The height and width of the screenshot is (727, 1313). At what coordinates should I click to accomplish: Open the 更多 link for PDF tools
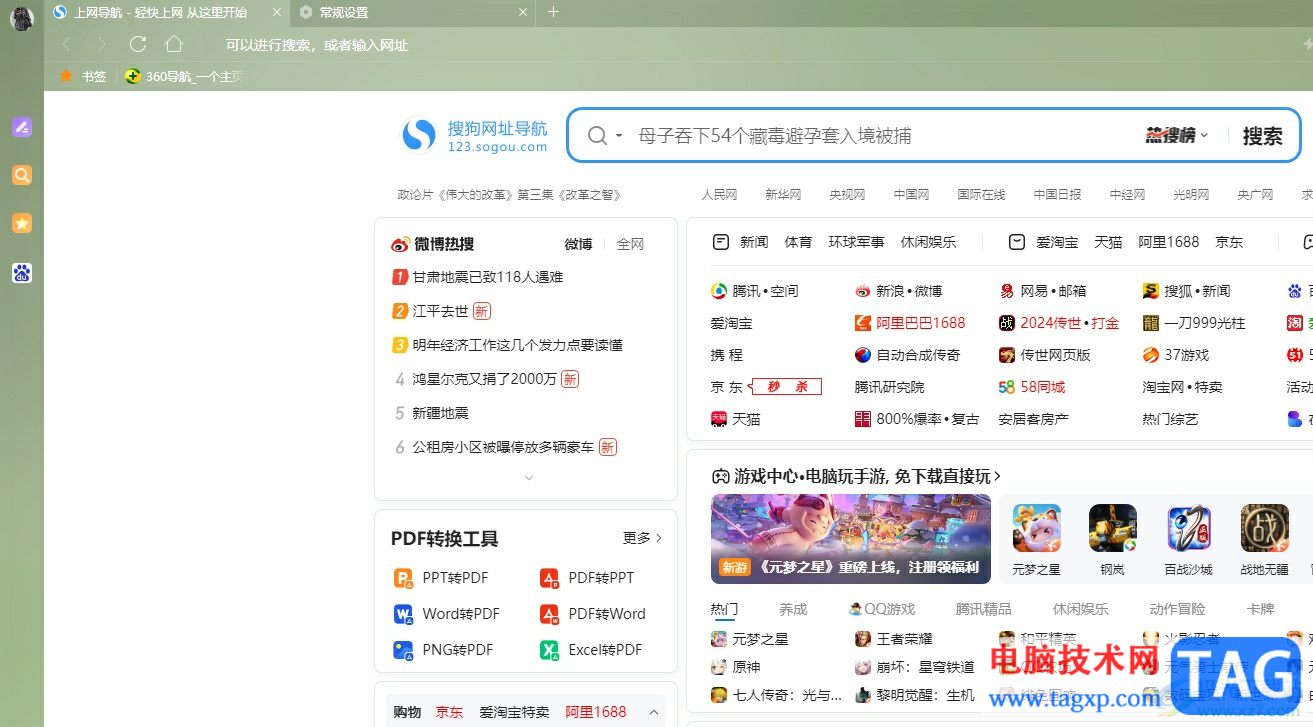click(x=642, y=538)
